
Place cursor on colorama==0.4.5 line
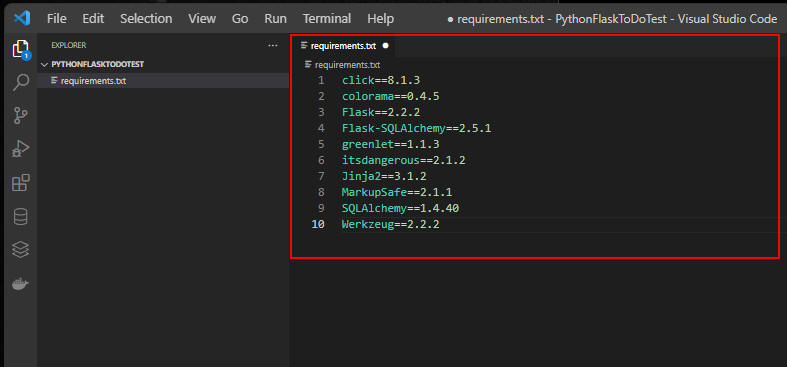tap(390, 96)
